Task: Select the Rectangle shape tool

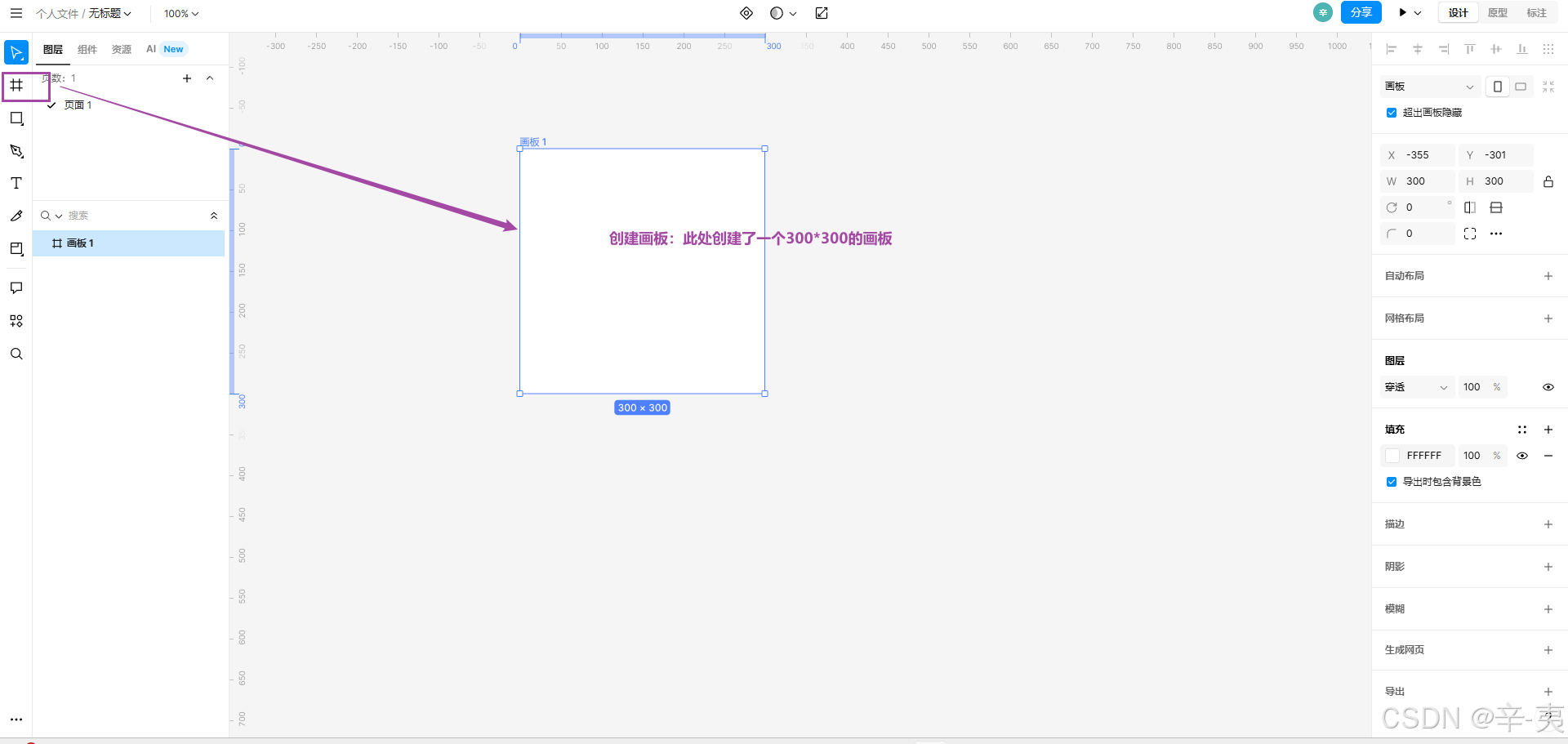Action: pyautogui.click(x=16, y=118)
